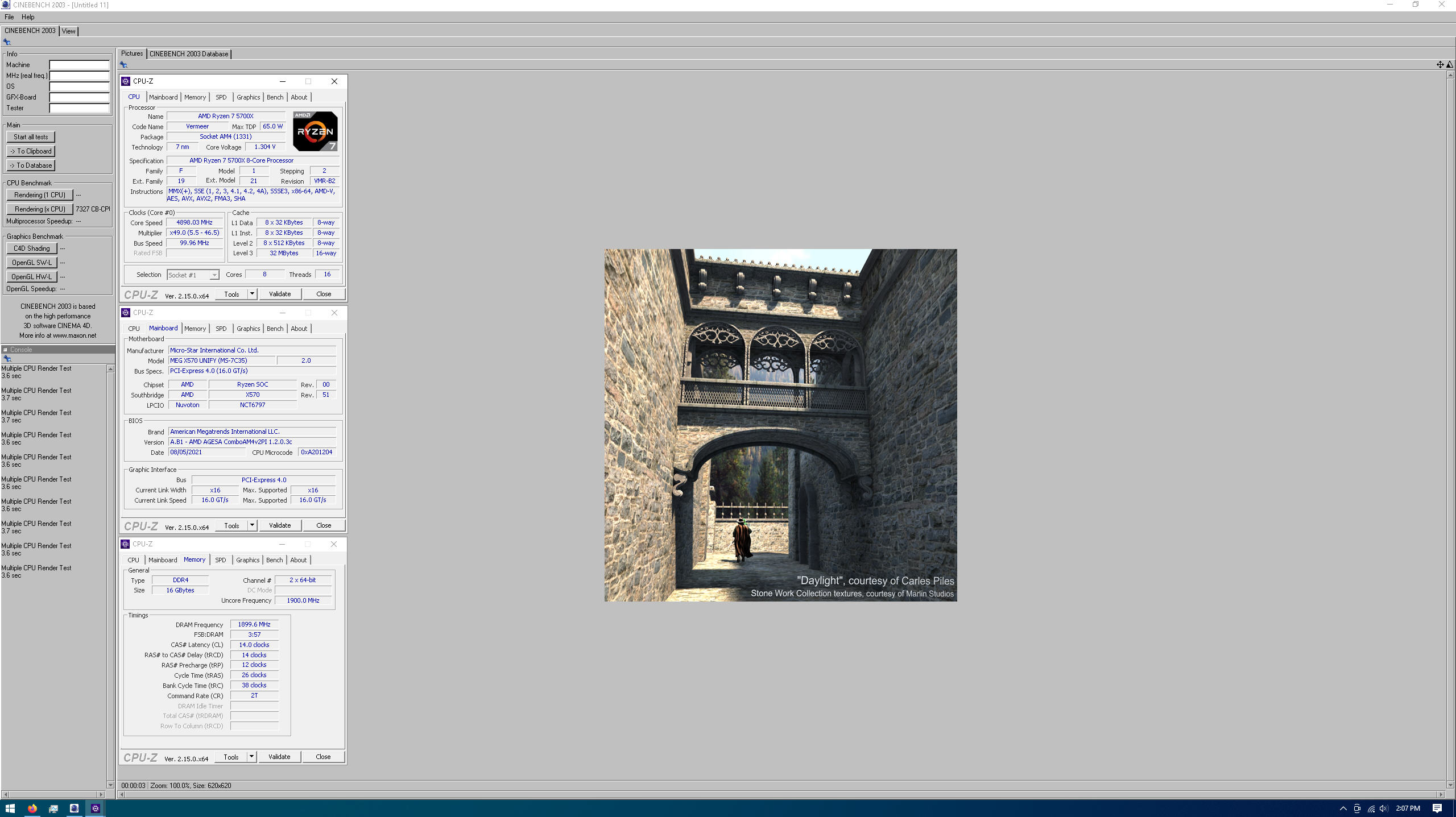
Task: Open Graphics tab in Memory CPU-Z window
Action: coord(248,560)
